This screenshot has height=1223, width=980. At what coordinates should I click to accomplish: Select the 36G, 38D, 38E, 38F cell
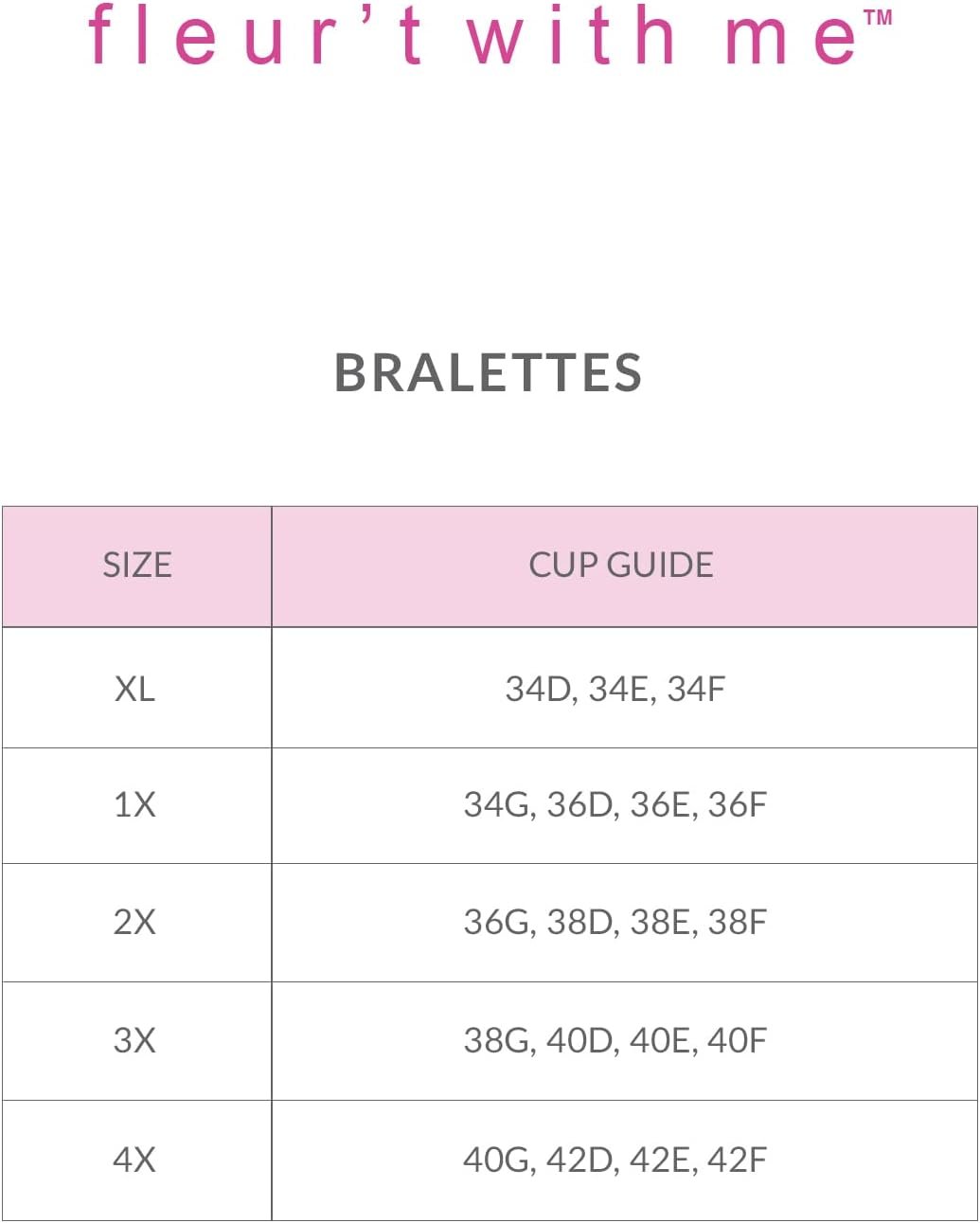[x=625, y=922]
